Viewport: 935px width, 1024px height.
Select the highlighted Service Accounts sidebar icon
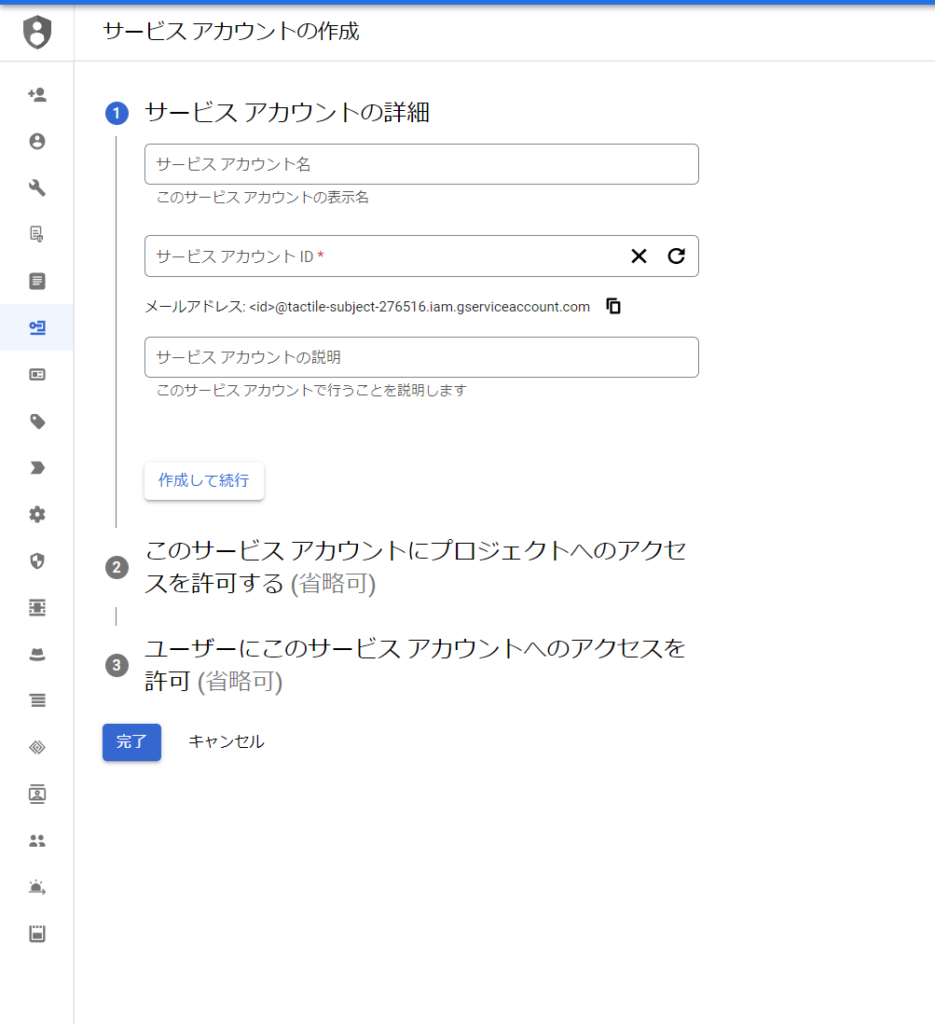(x=37, y=328)
